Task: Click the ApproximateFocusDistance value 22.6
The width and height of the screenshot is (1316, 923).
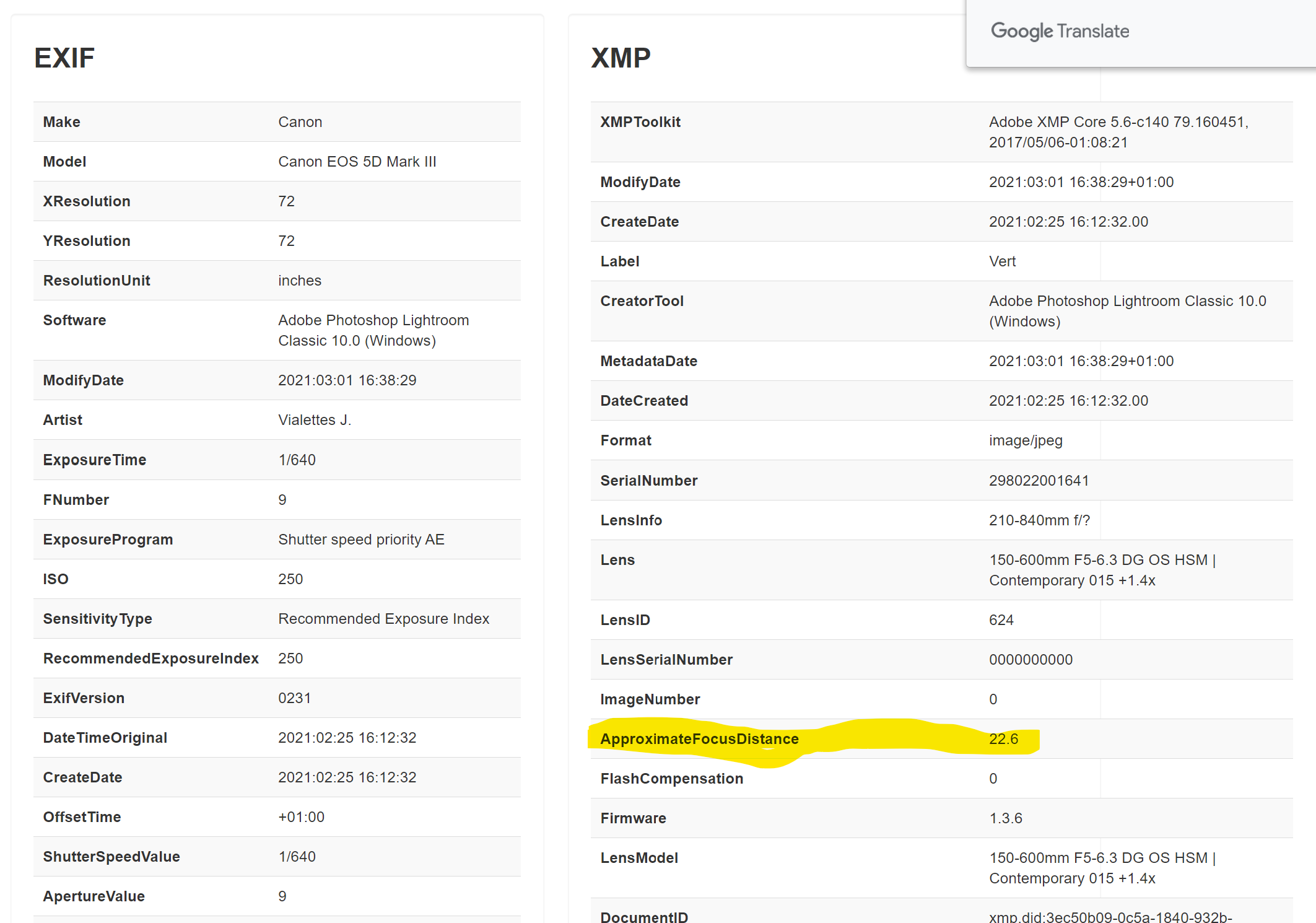Action: (1004, 739)
